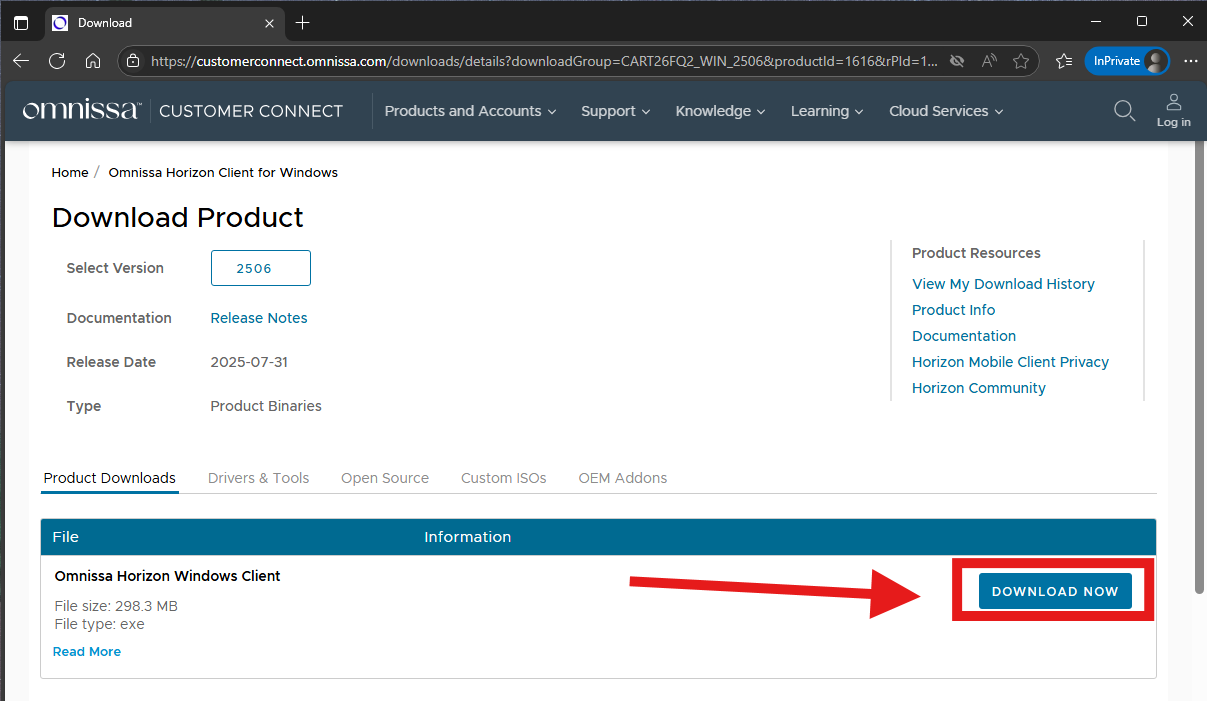Image resolution: width=1207 pixels, height=701 pixels.
Task: Click the release date 2025-07-31
Action: (x=249, y=362)
